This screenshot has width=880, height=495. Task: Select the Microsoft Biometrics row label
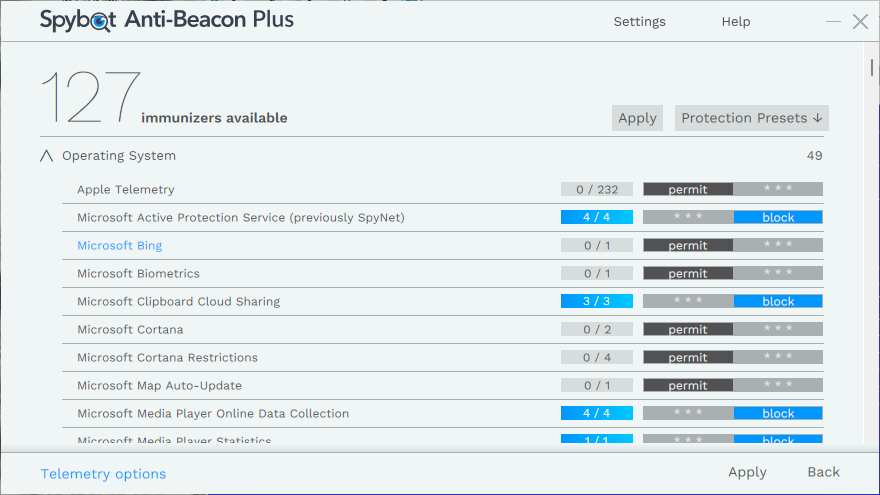pos(138,273)
